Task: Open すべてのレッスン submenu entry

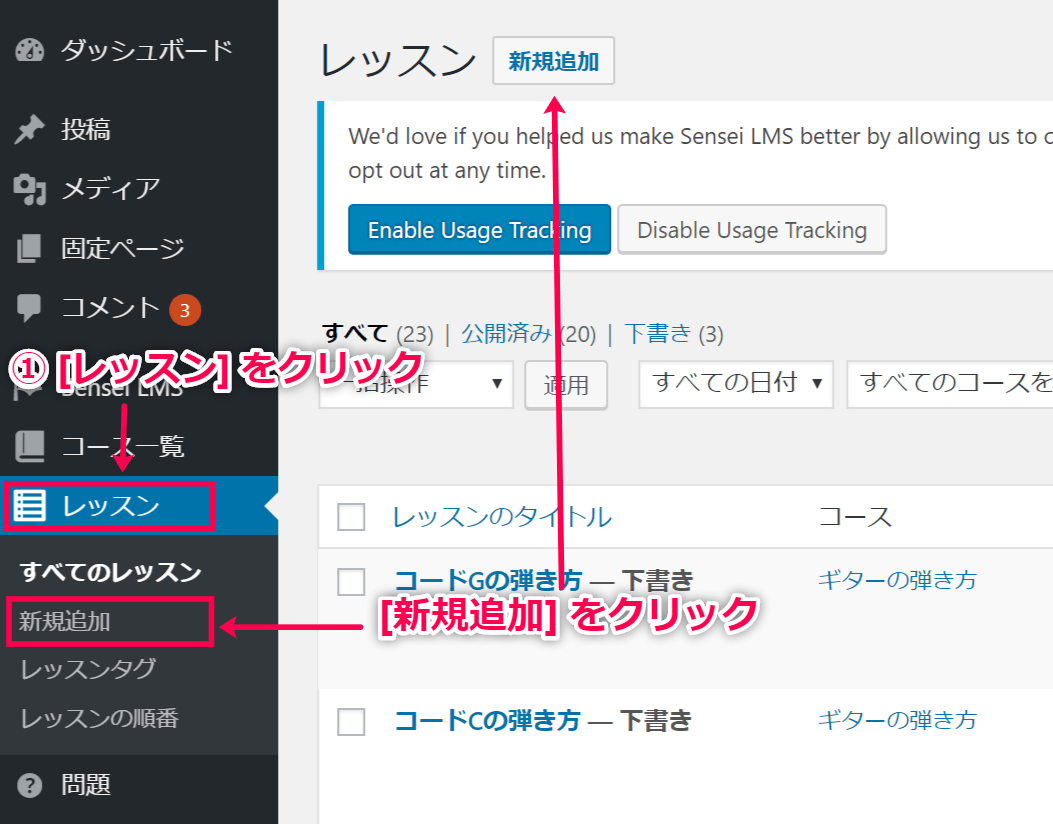Action: pyautogui.click(x=111, y=572)
